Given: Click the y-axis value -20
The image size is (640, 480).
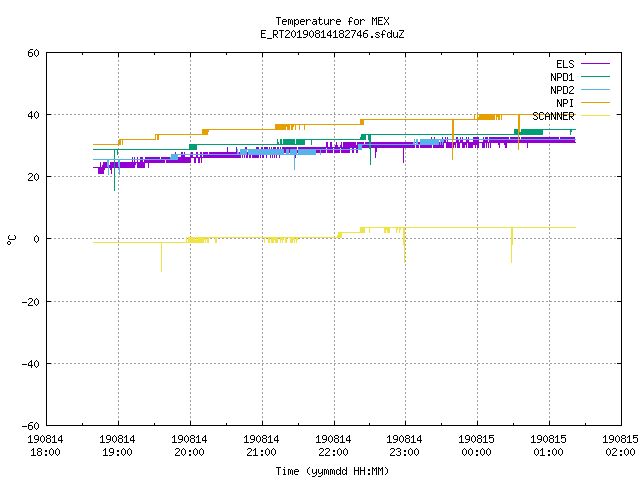Looking at the screenshot, I should click(31, 302).
